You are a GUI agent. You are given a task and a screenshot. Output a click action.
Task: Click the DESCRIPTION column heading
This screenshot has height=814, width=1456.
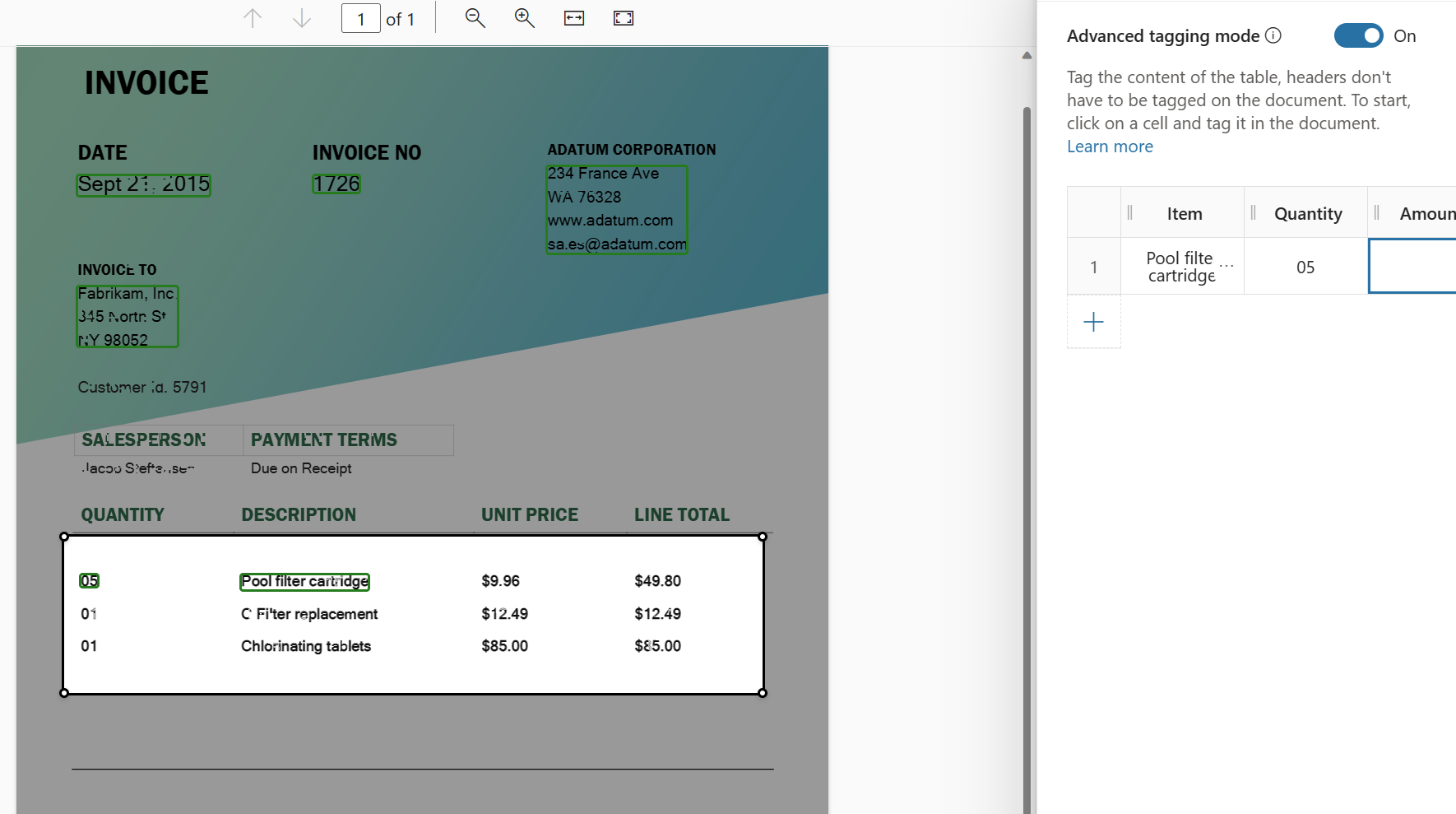coord(299,515)
